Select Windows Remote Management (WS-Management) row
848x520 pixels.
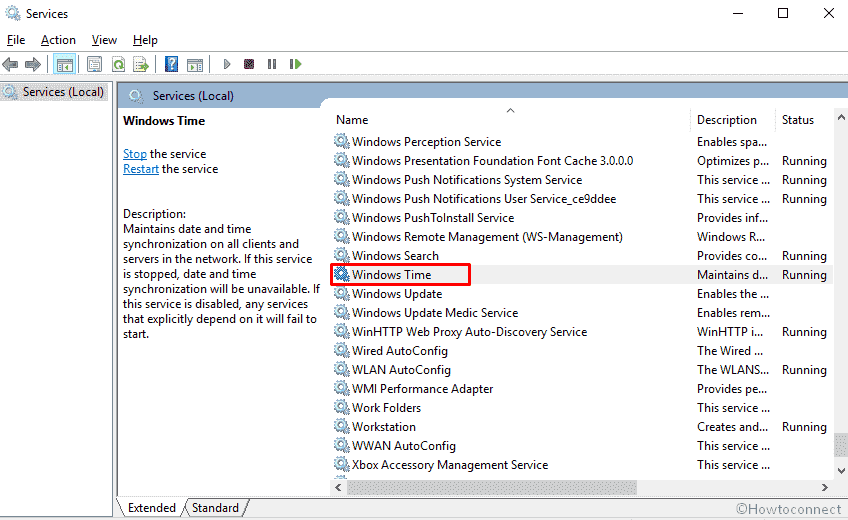581,236
